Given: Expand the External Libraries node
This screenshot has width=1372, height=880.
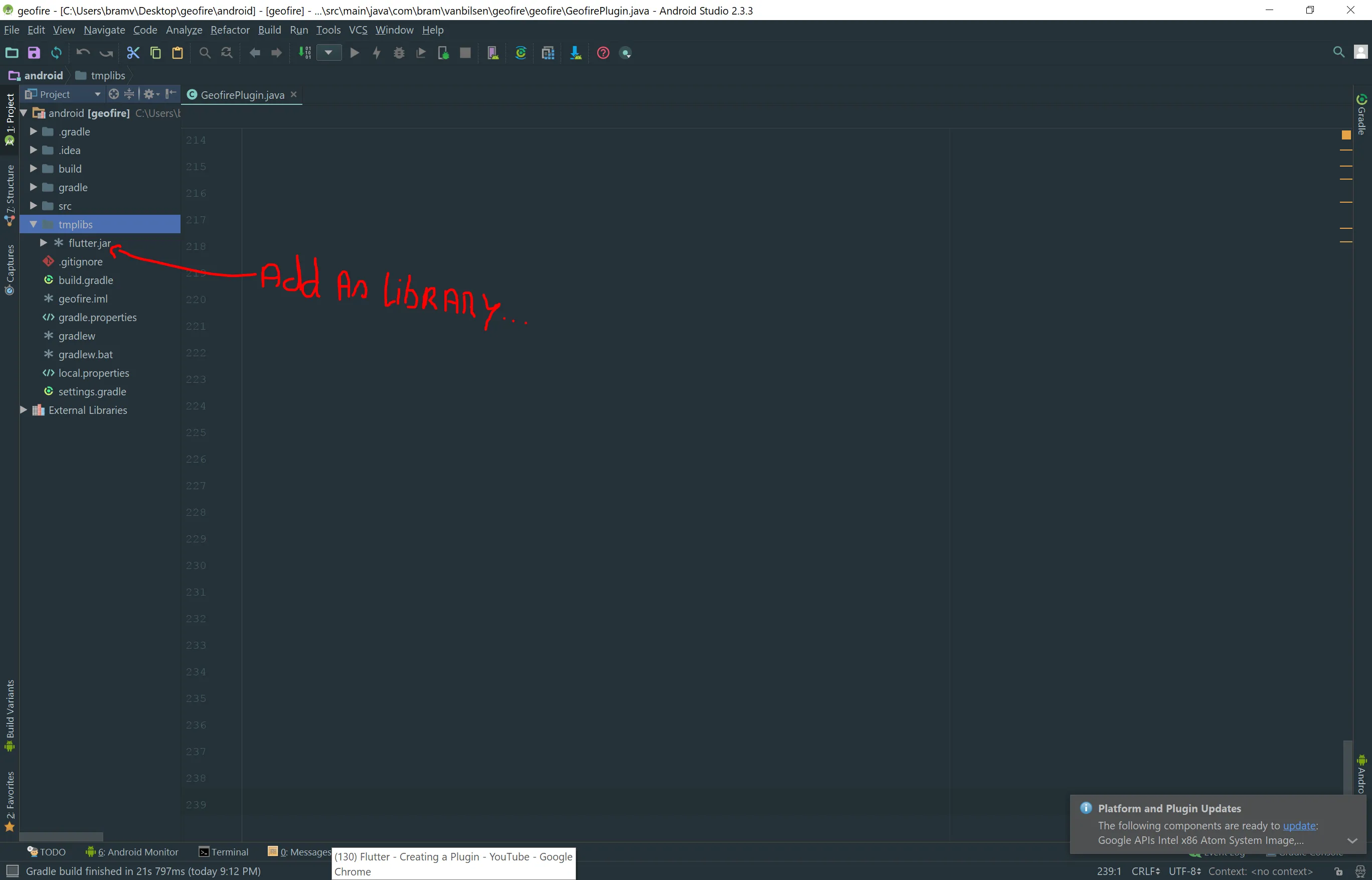Looking at the screenshot, I should (x=24, y=410).
